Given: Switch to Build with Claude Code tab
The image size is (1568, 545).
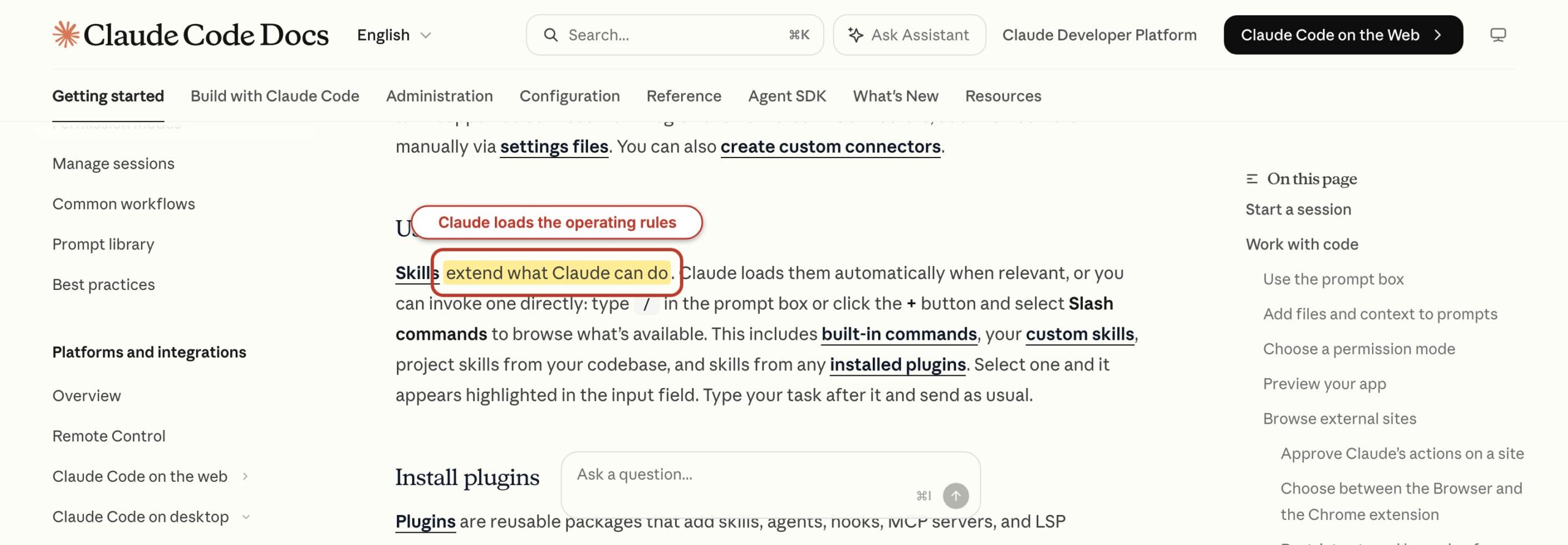Looking at the screenshot, I should 275,96.
